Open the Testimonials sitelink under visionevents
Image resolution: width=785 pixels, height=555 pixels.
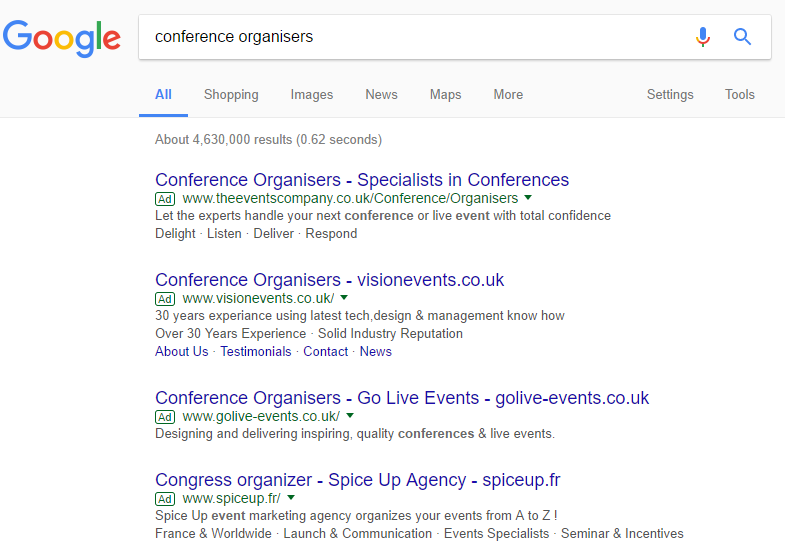[255, 352]
